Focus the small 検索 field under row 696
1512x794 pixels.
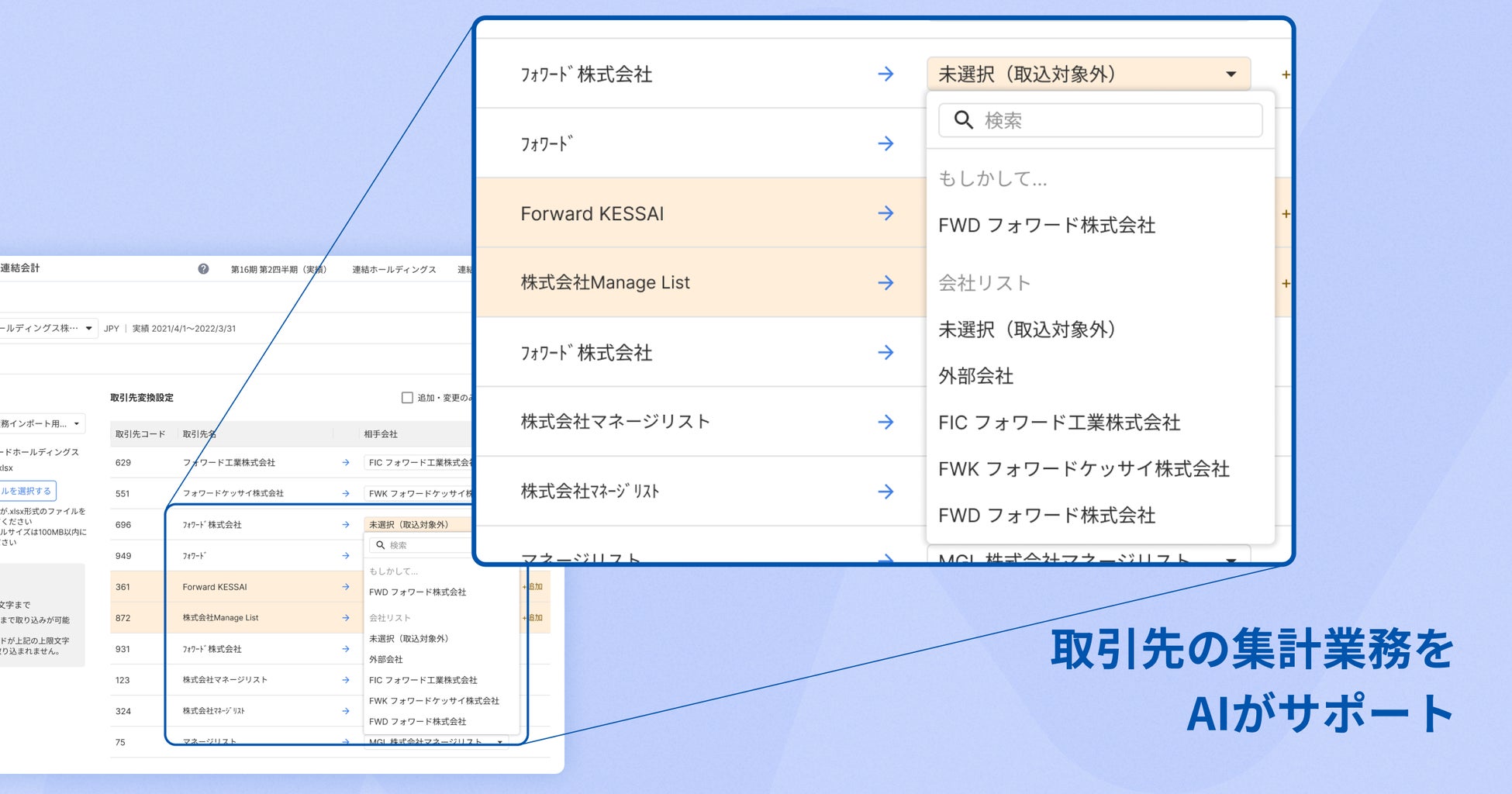coord(421,545)
